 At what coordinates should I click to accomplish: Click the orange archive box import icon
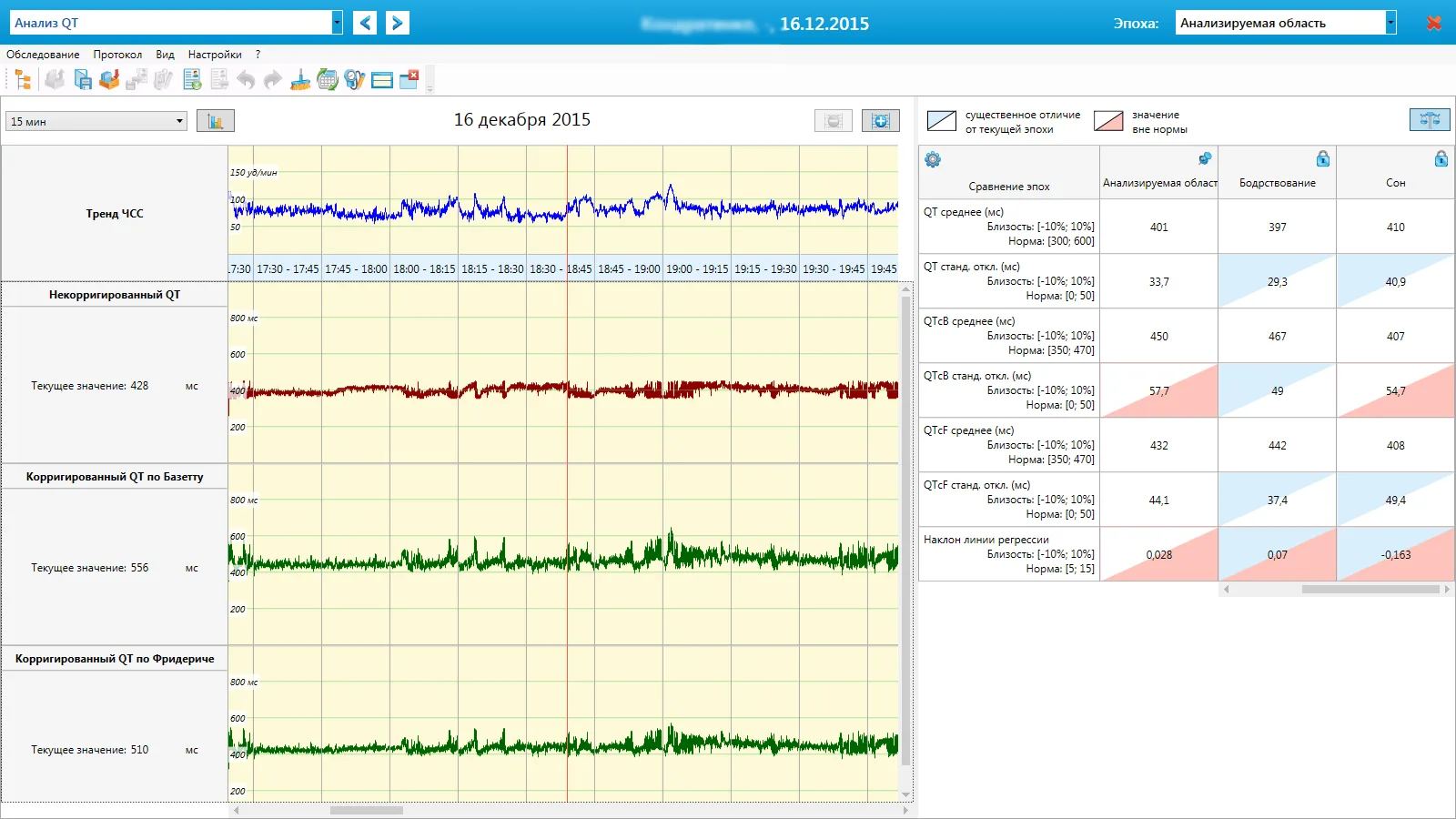[x=109, y=80]
